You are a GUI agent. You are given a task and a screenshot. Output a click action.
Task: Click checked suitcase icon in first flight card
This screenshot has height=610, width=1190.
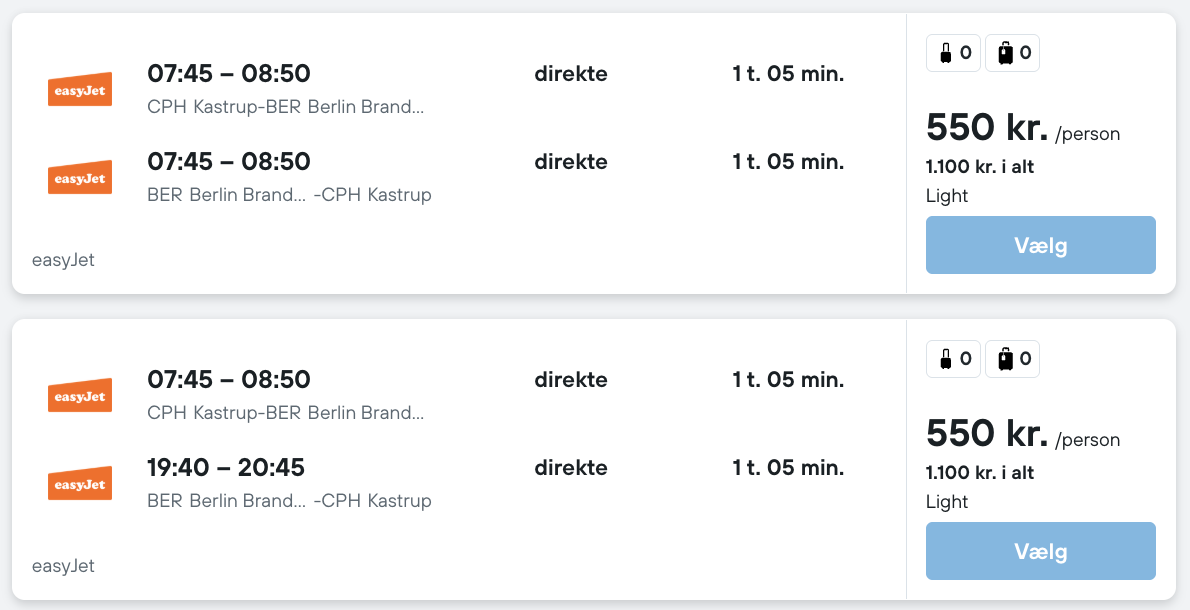[1004, 53]
